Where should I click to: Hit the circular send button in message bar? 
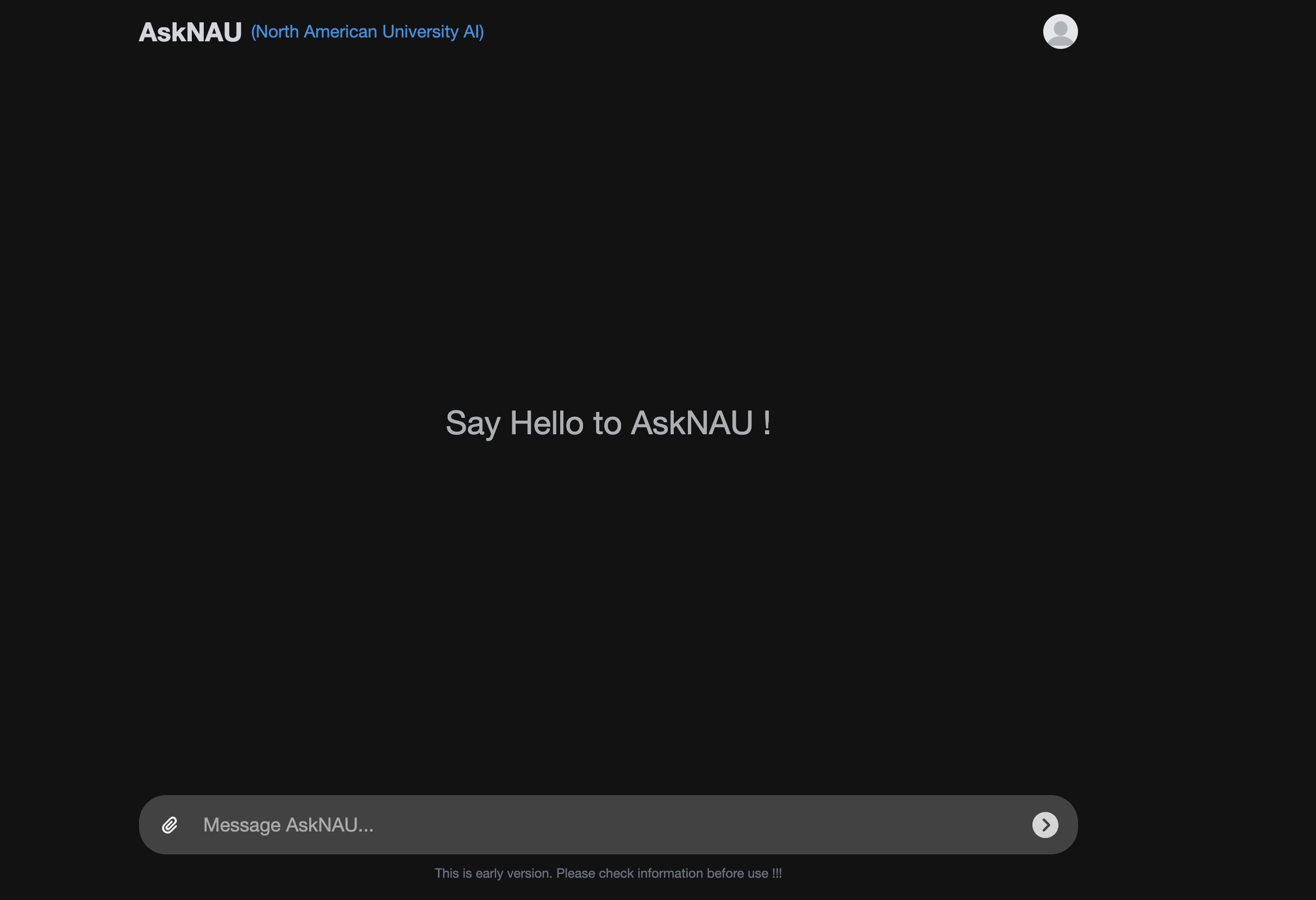pos(1045,824)
